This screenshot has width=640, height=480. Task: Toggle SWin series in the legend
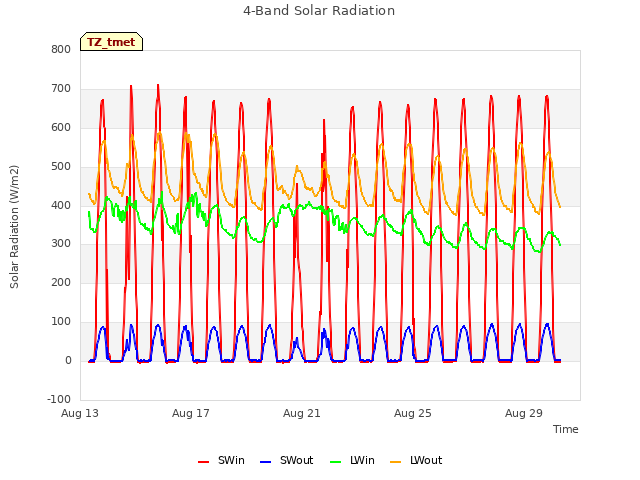(x=221, y=460)
